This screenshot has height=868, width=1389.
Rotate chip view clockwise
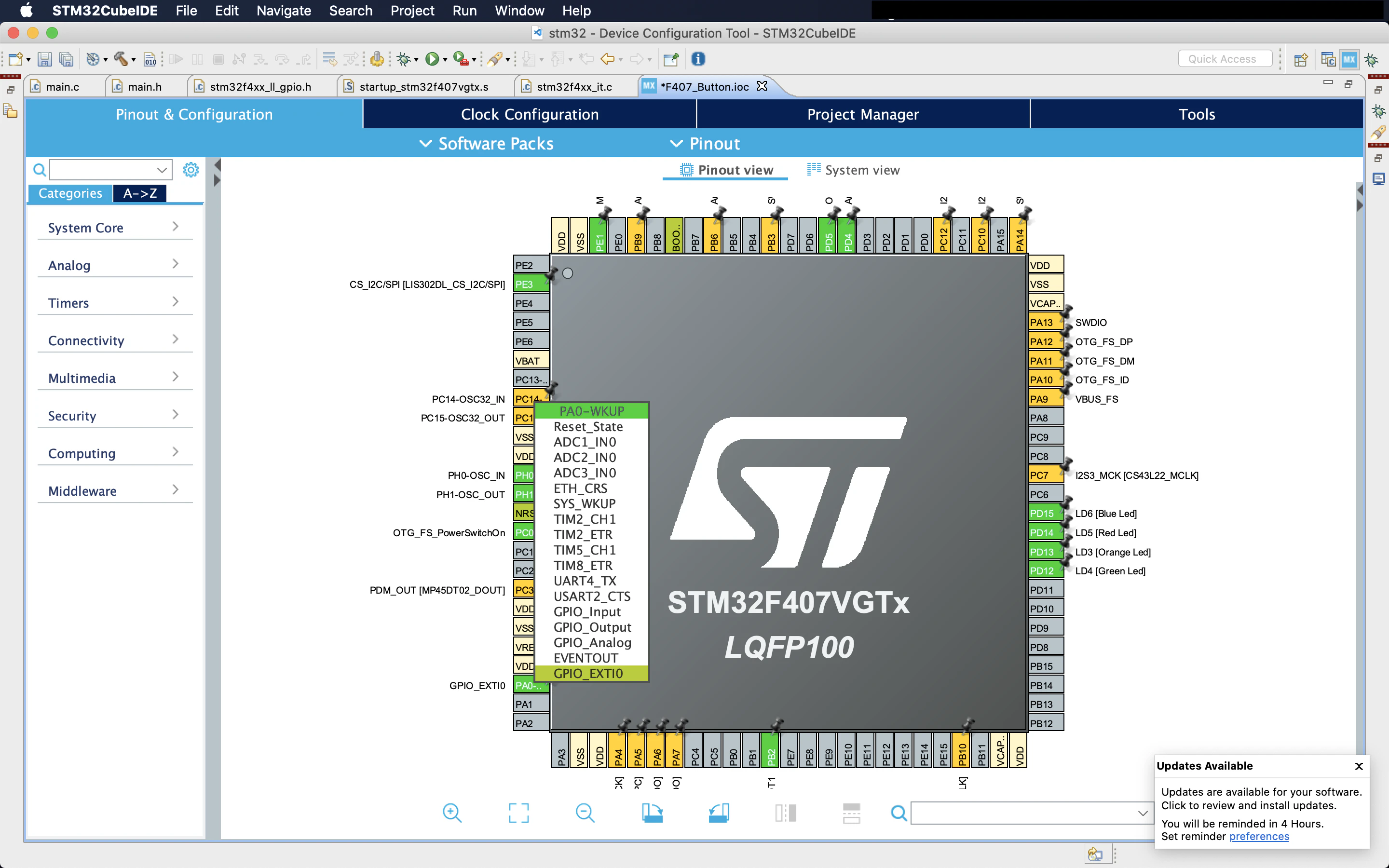tap(652, 813)
